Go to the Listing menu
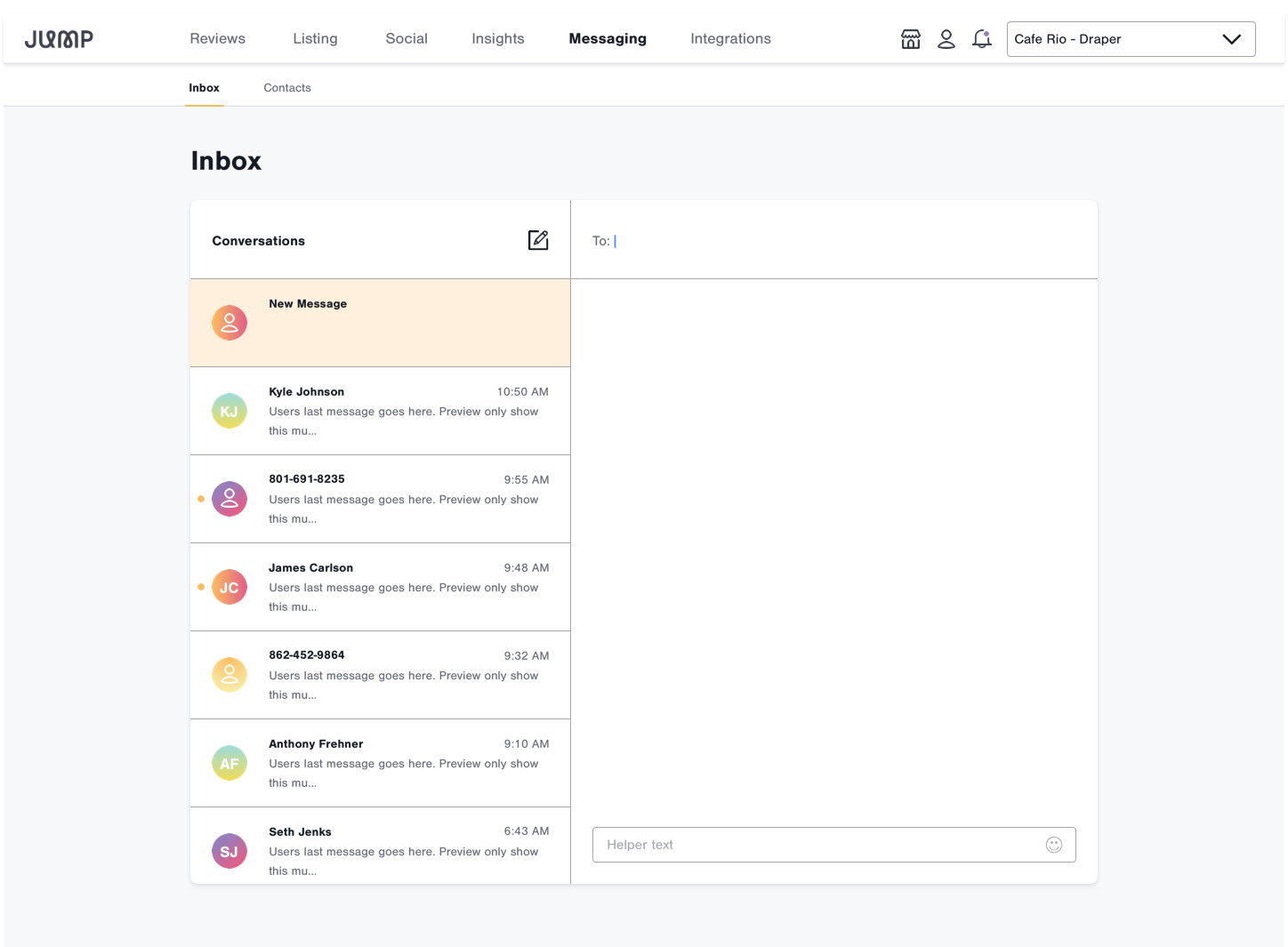Image resolution: width=1288 pixels, height=947 pixels. pos(316,39)
